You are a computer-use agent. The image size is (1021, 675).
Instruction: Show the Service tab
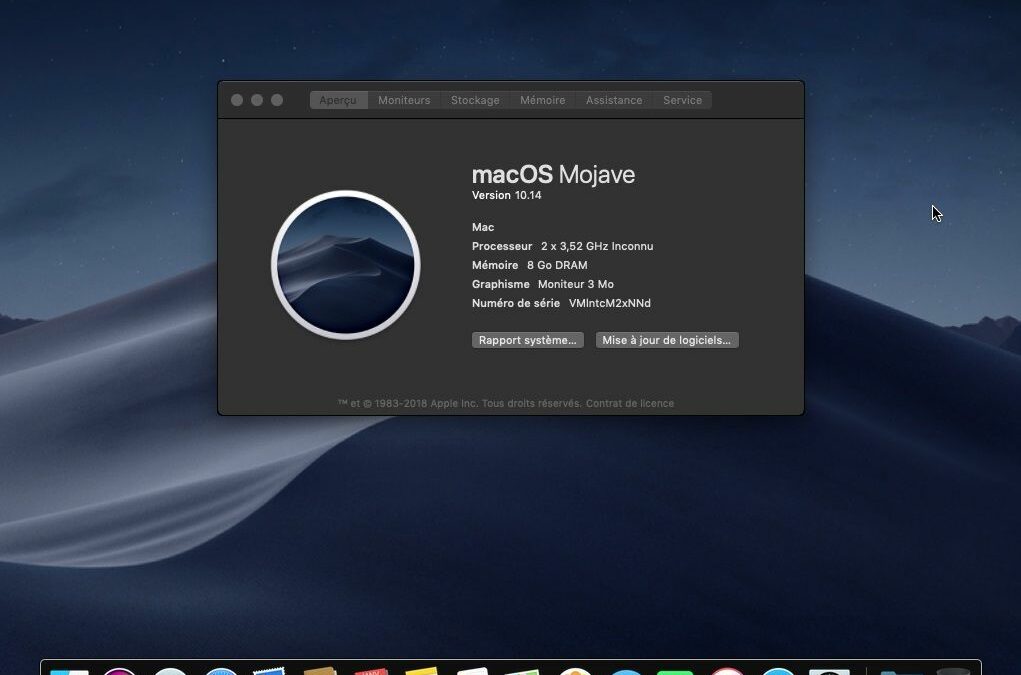point(682,100)
